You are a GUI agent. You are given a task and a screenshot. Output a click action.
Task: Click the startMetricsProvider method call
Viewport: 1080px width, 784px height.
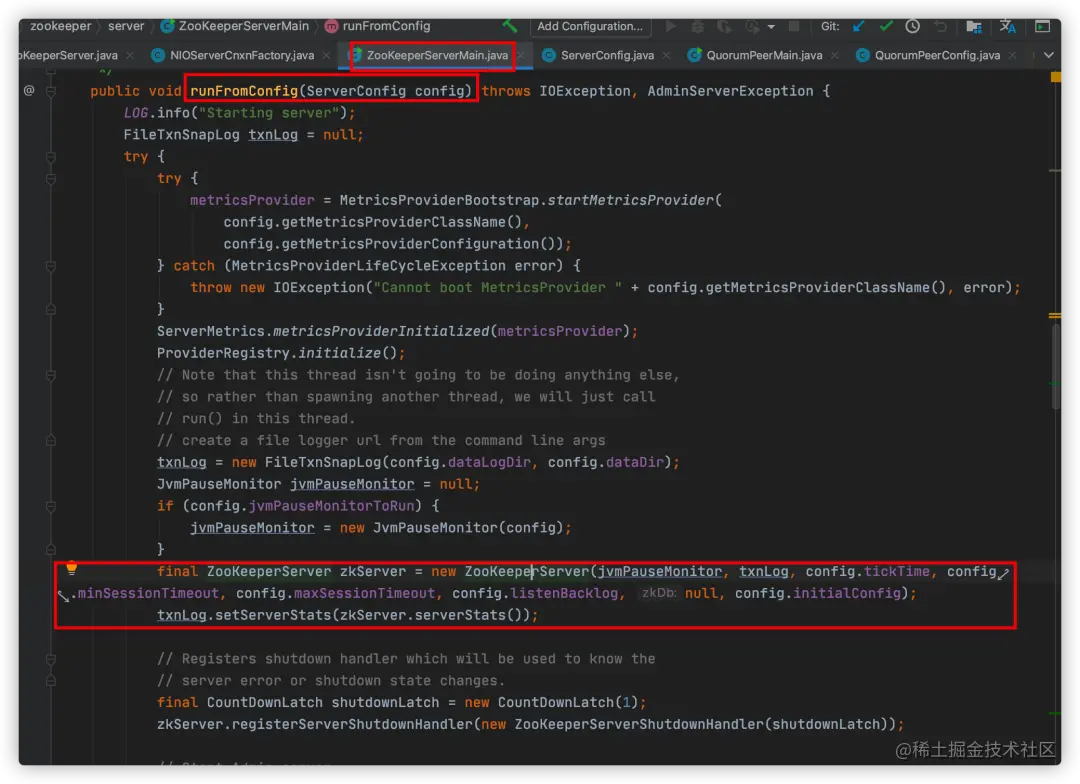coord(631,200)
